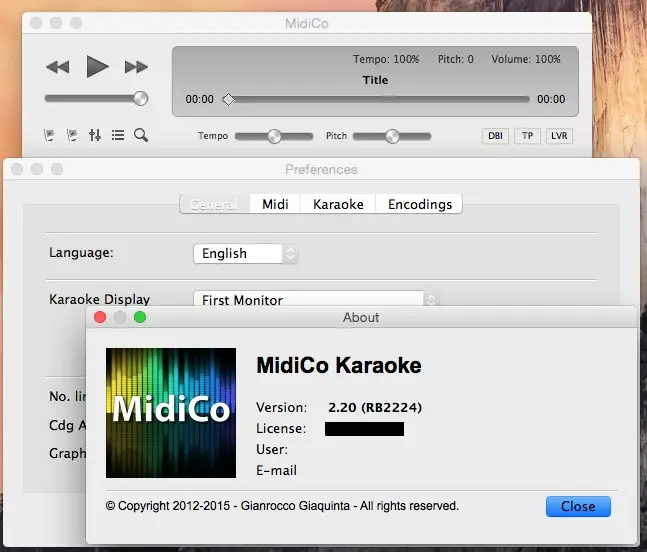647x552 pixels.
Task: Click the Title text in the player display
Action: (x=375, y=80)
